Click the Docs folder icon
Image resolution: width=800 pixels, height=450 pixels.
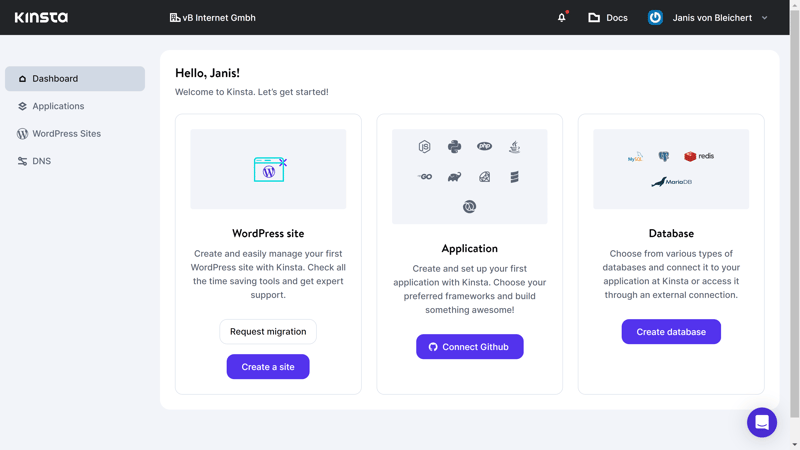pyautogui.click(x=594, y=17)
